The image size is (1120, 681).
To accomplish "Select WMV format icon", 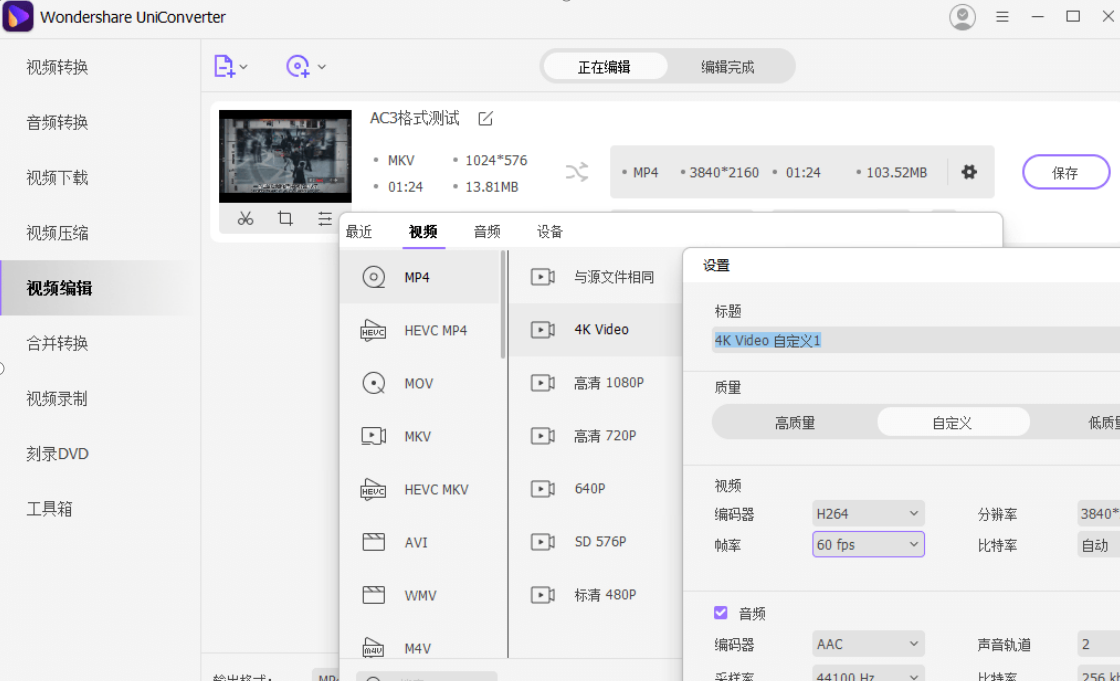I will [374, 595].
